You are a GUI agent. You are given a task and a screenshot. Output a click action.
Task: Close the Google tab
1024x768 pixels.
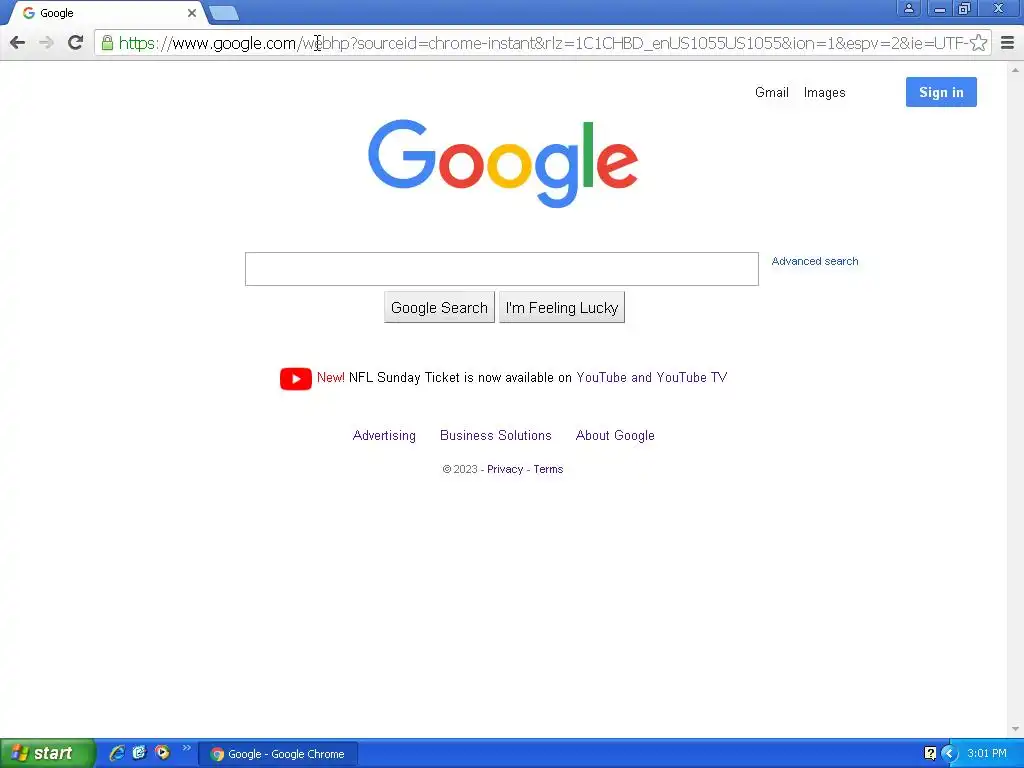pos(192,13)
